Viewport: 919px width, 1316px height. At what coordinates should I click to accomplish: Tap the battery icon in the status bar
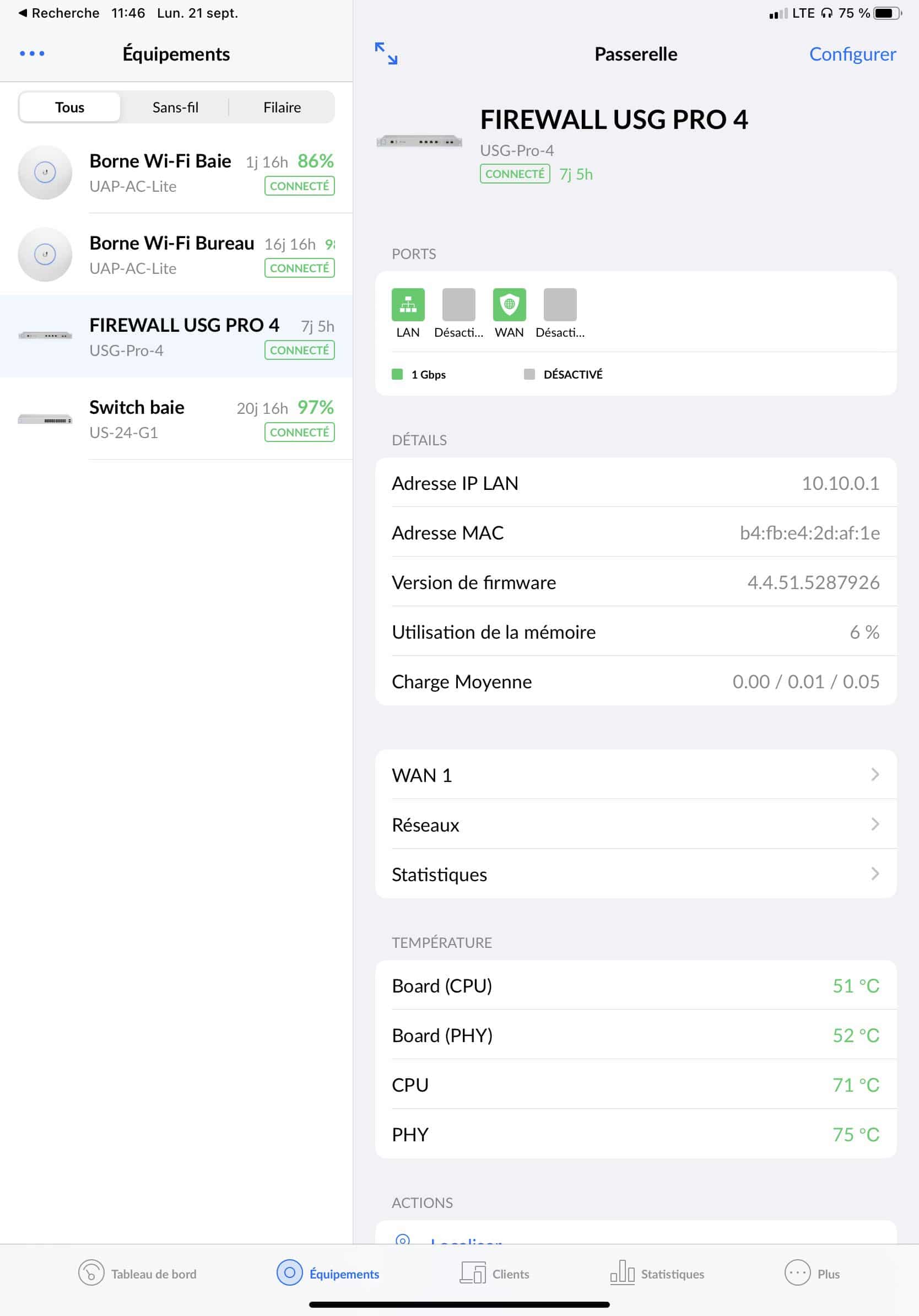coord(888,13)
